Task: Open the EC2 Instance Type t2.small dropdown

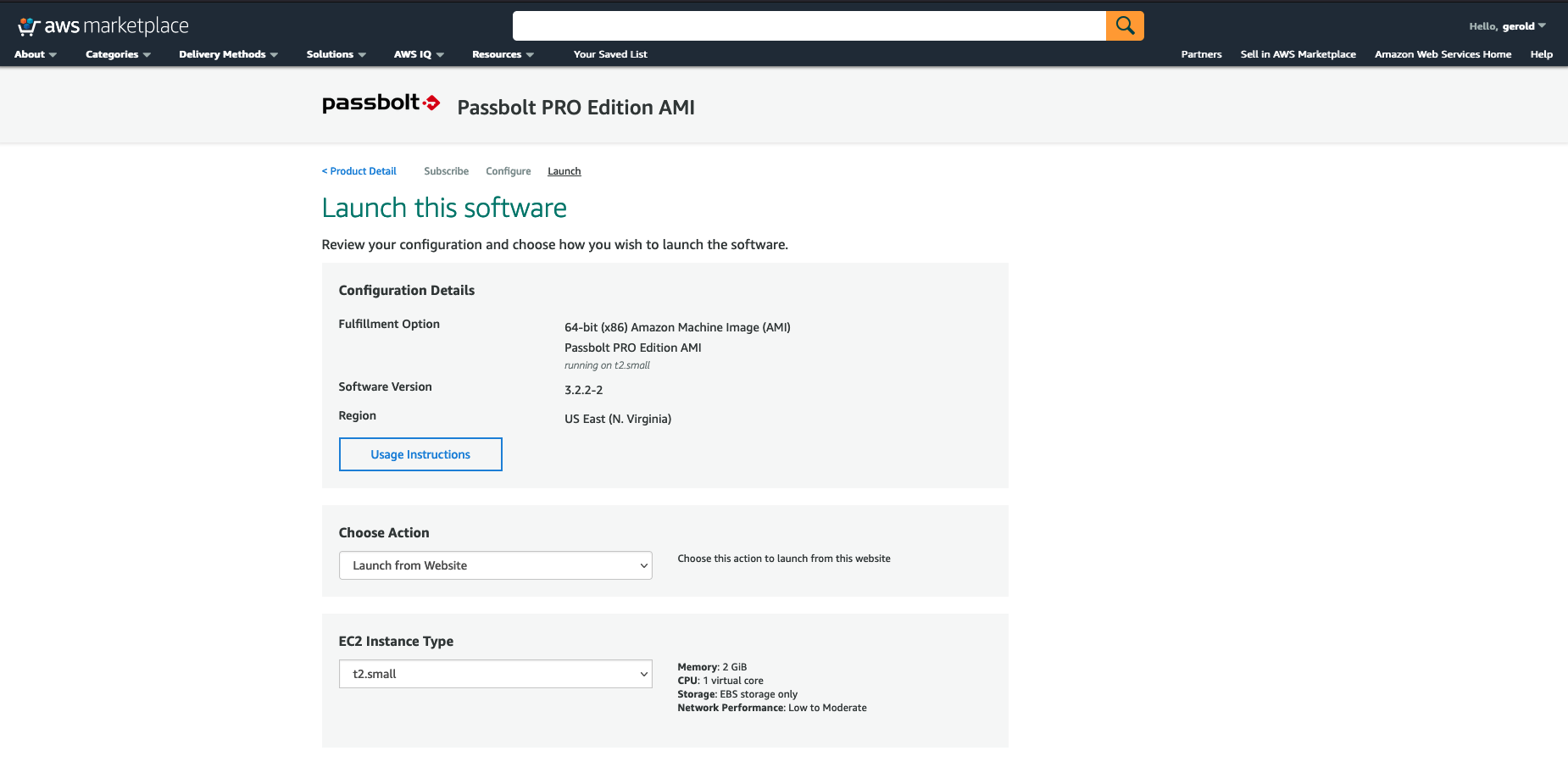Action: point(496,674)
